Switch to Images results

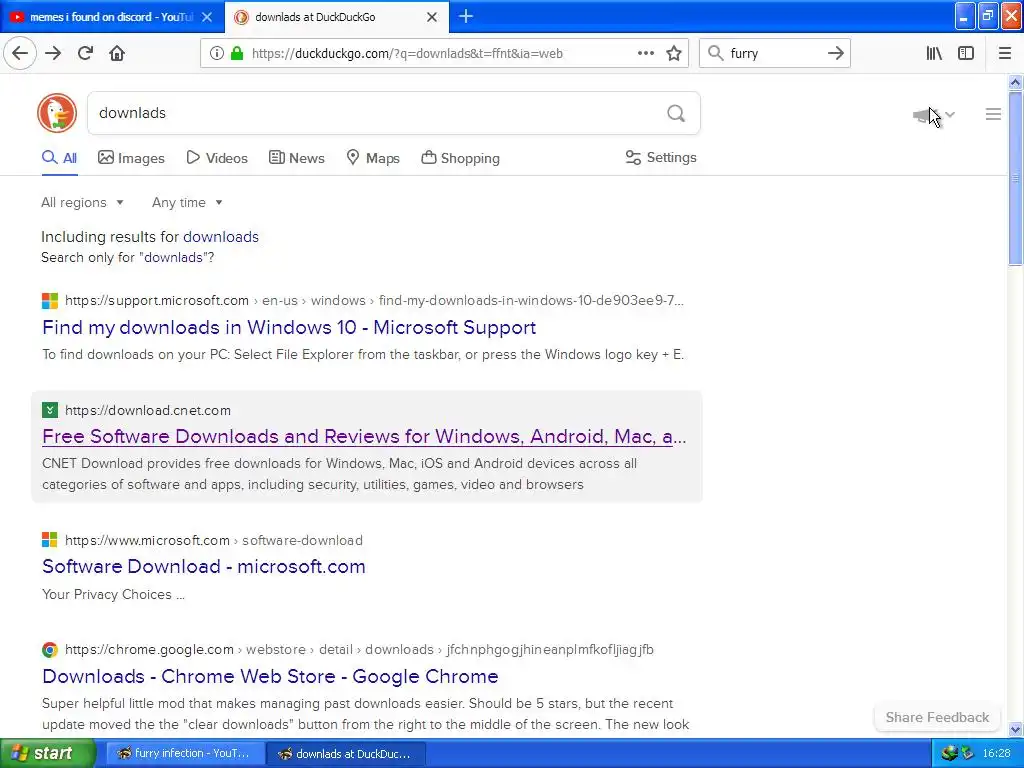pyautogui.click(x=131, y=158)
